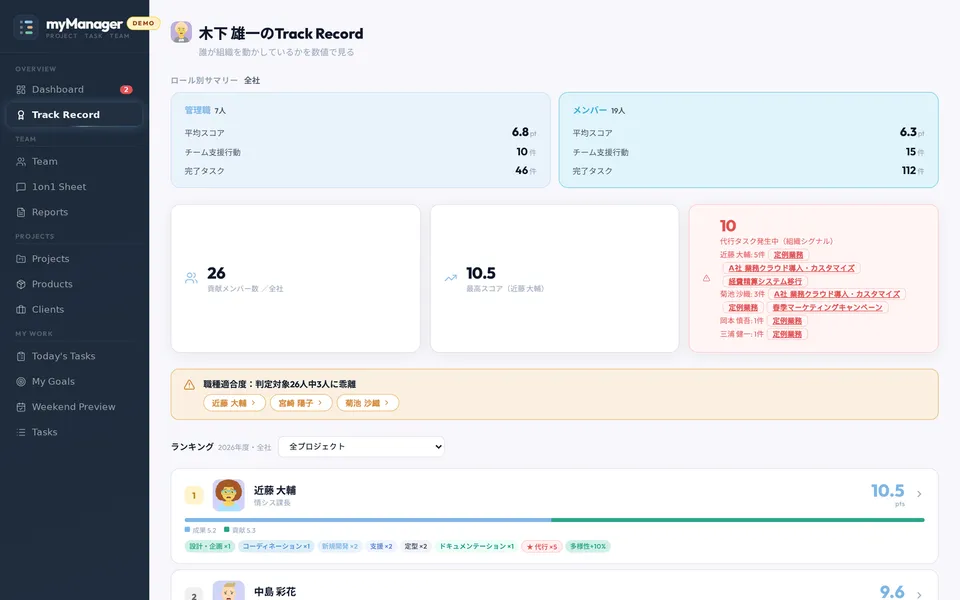Click the 支援×2 tag

(381, 546)
